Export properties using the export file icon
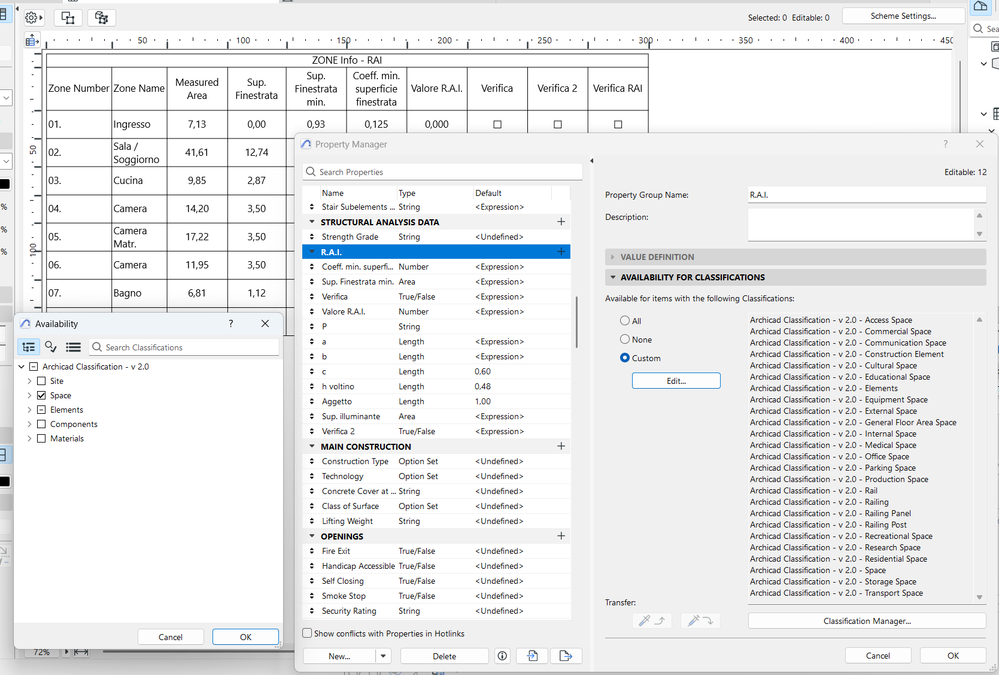 pyautogui.click(x=565, y=655)
